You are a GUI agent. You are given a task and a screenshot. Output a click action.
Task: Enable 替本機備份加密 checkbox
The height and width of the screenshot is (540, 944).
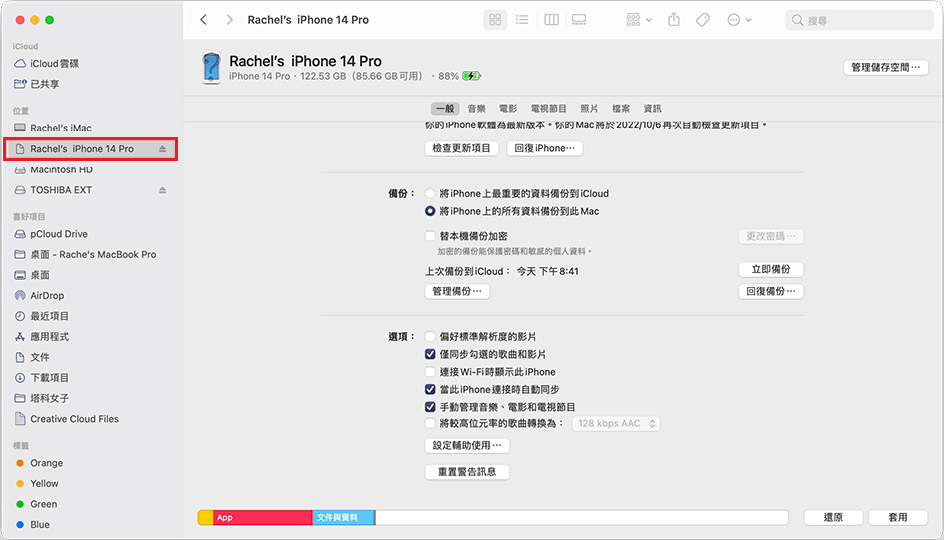coord(430,236)
